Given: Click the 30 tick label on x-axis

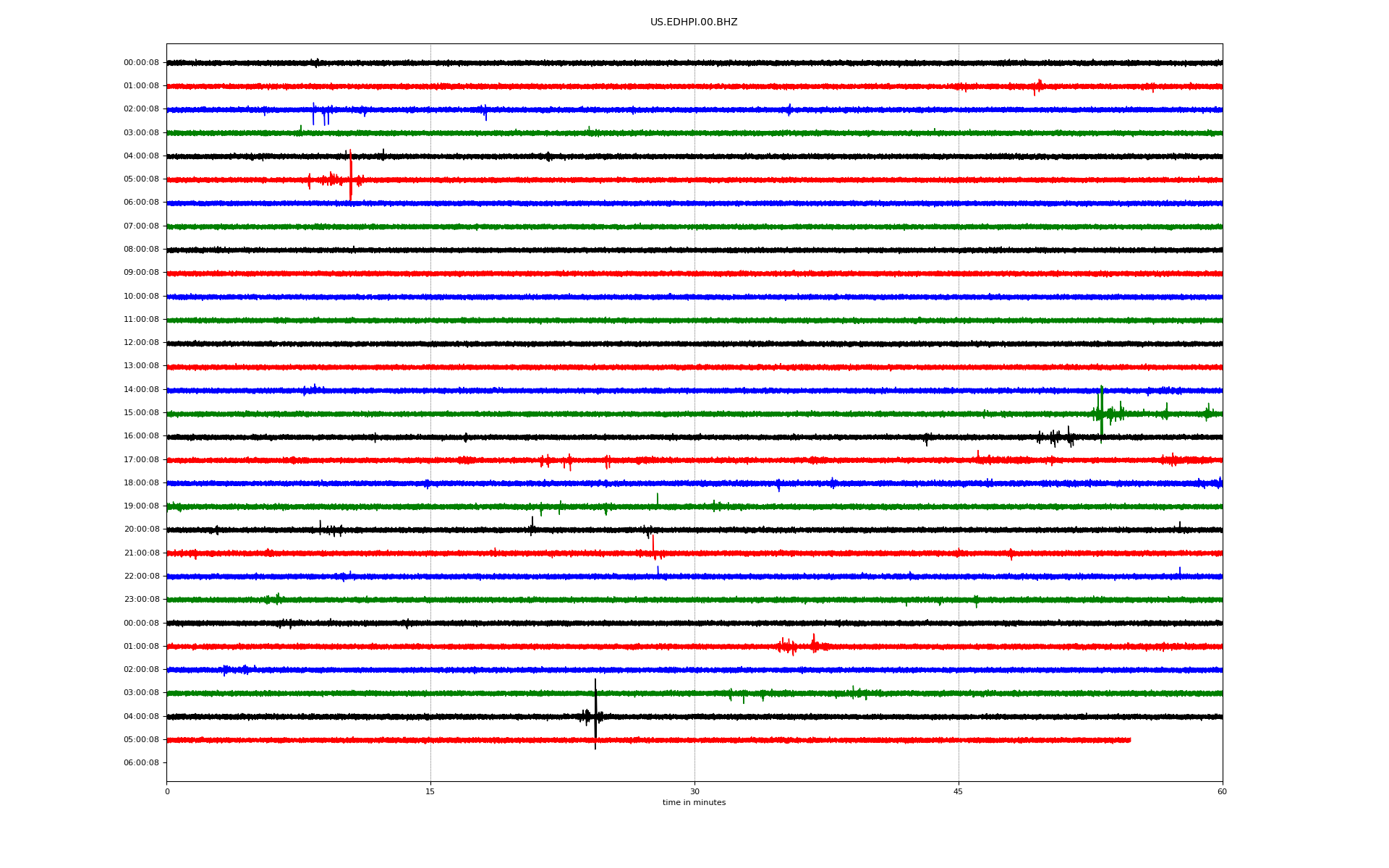Looking at the screenshot, I should pyautogui.click(x=694, y=791).
